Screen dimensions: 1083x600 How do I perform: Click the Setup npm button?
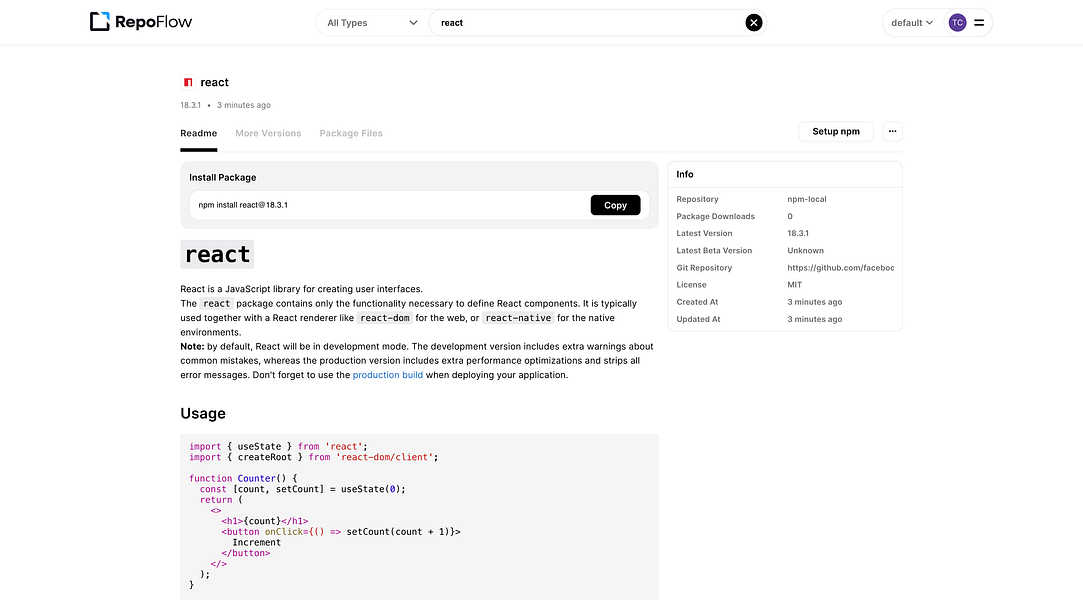click(836, 131)
